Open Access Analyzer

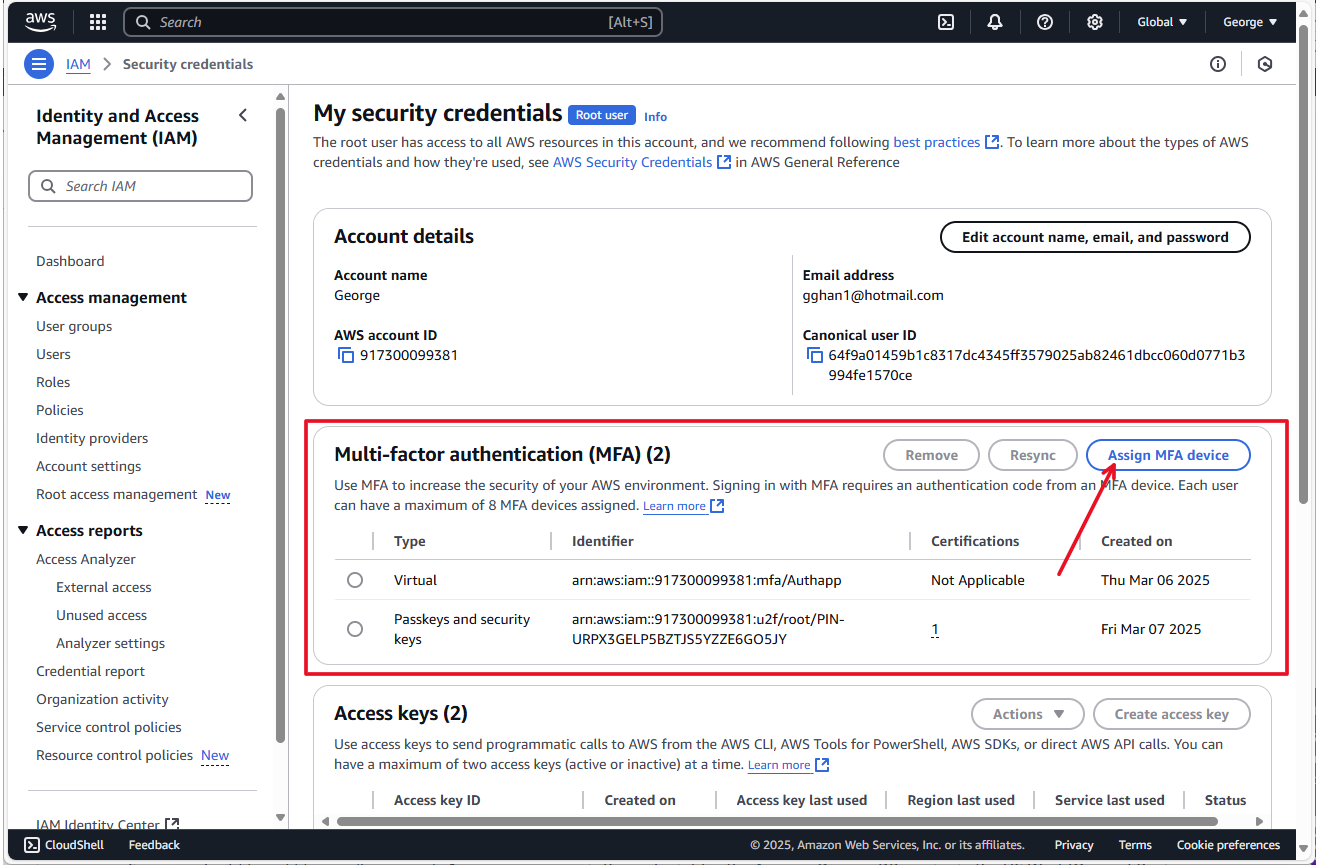86,559
